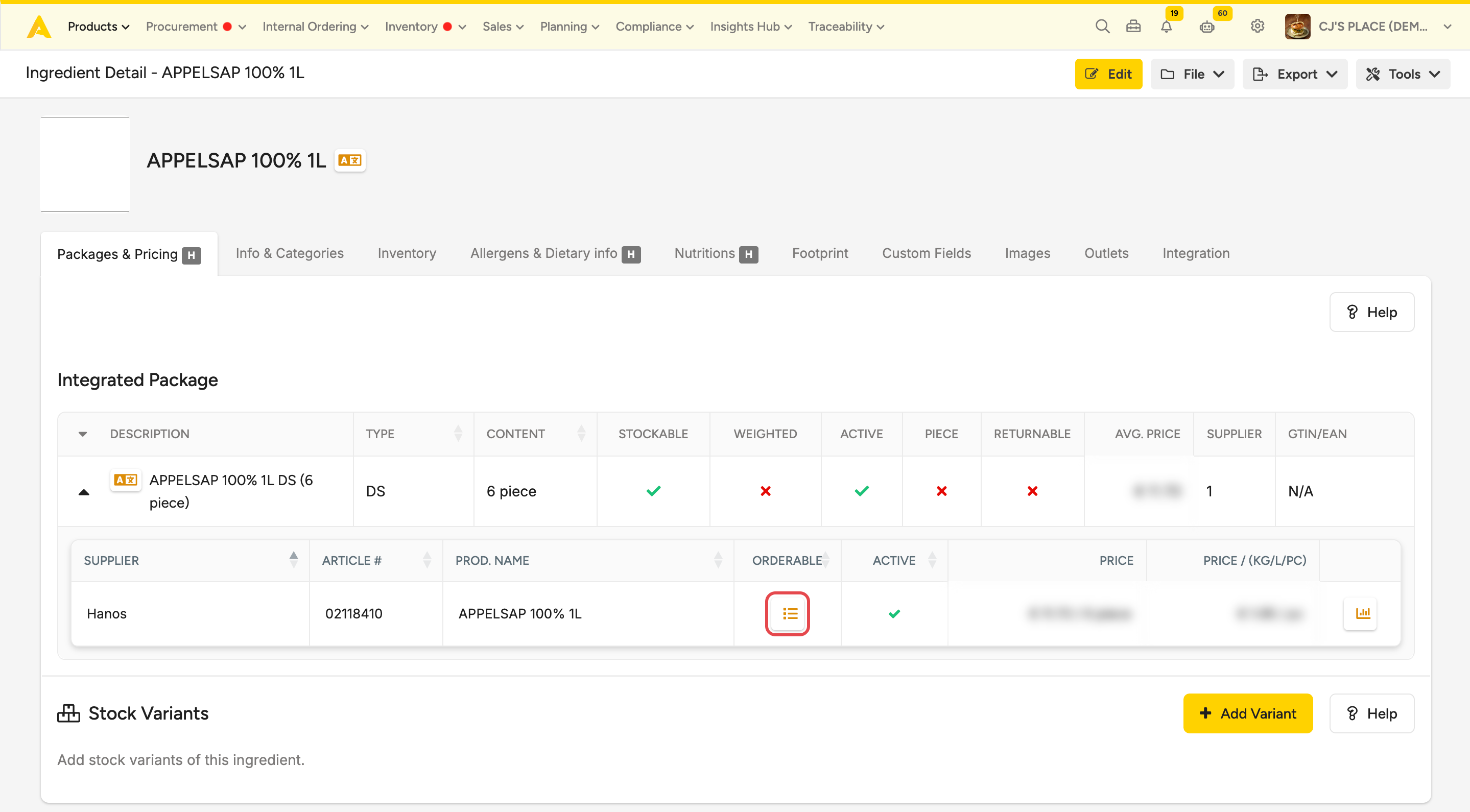The width and height of the screenshot is (1470, 812).
Task: Go to the Outlets tab
Action: click(1107, 254)
